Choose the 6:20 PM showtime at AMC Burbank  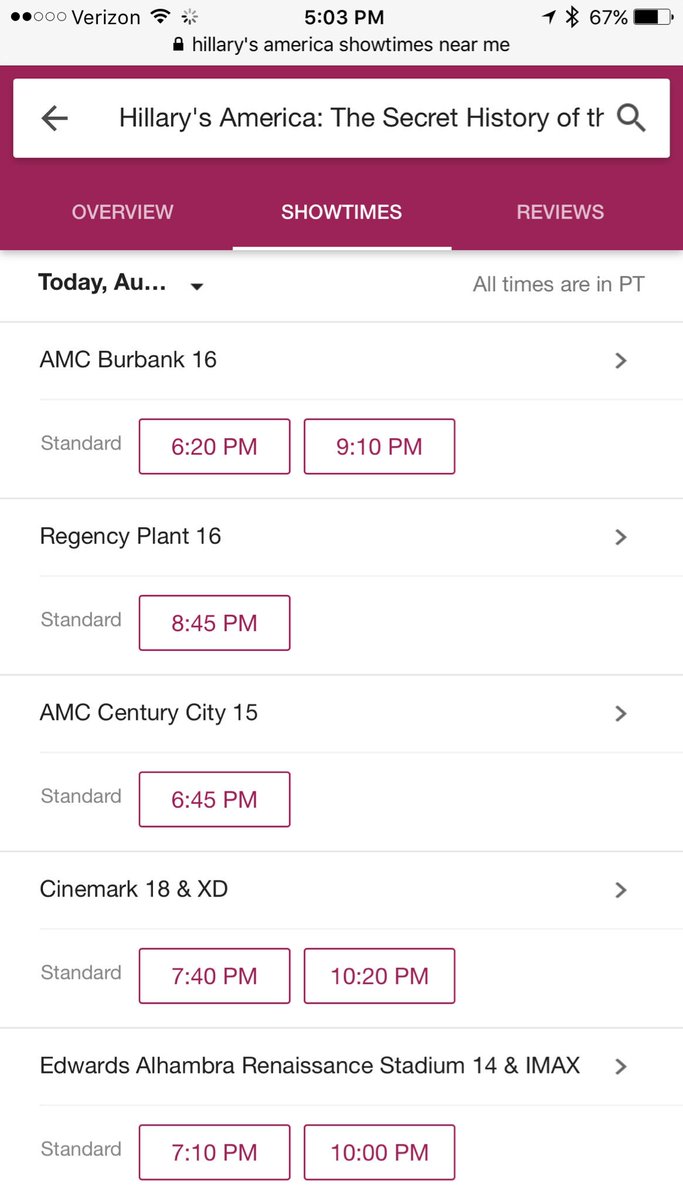click(214, 446)
